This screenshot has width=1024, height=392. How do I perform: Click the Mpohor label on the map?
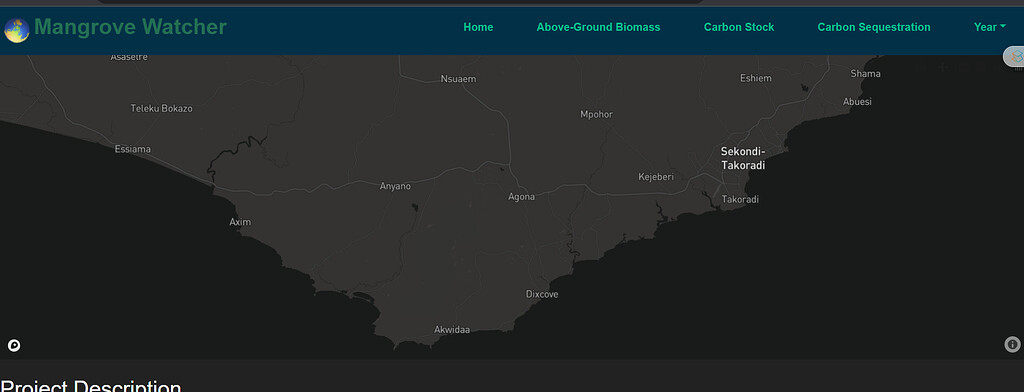(x=597, y=114)
